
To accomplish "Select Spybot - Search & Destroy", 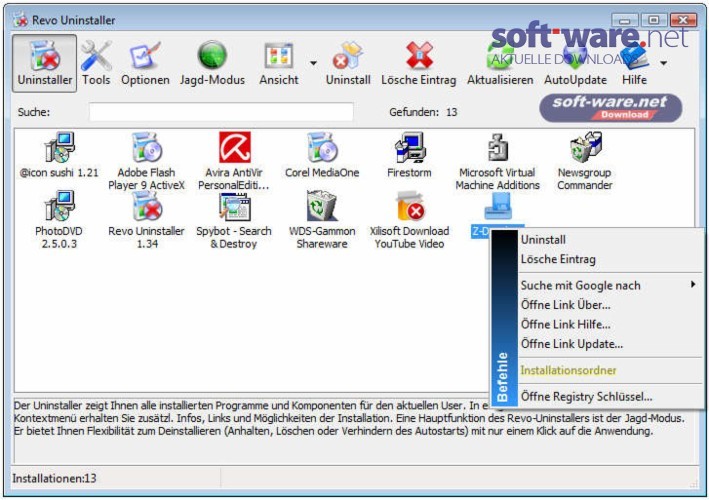I will pos(234,220).
